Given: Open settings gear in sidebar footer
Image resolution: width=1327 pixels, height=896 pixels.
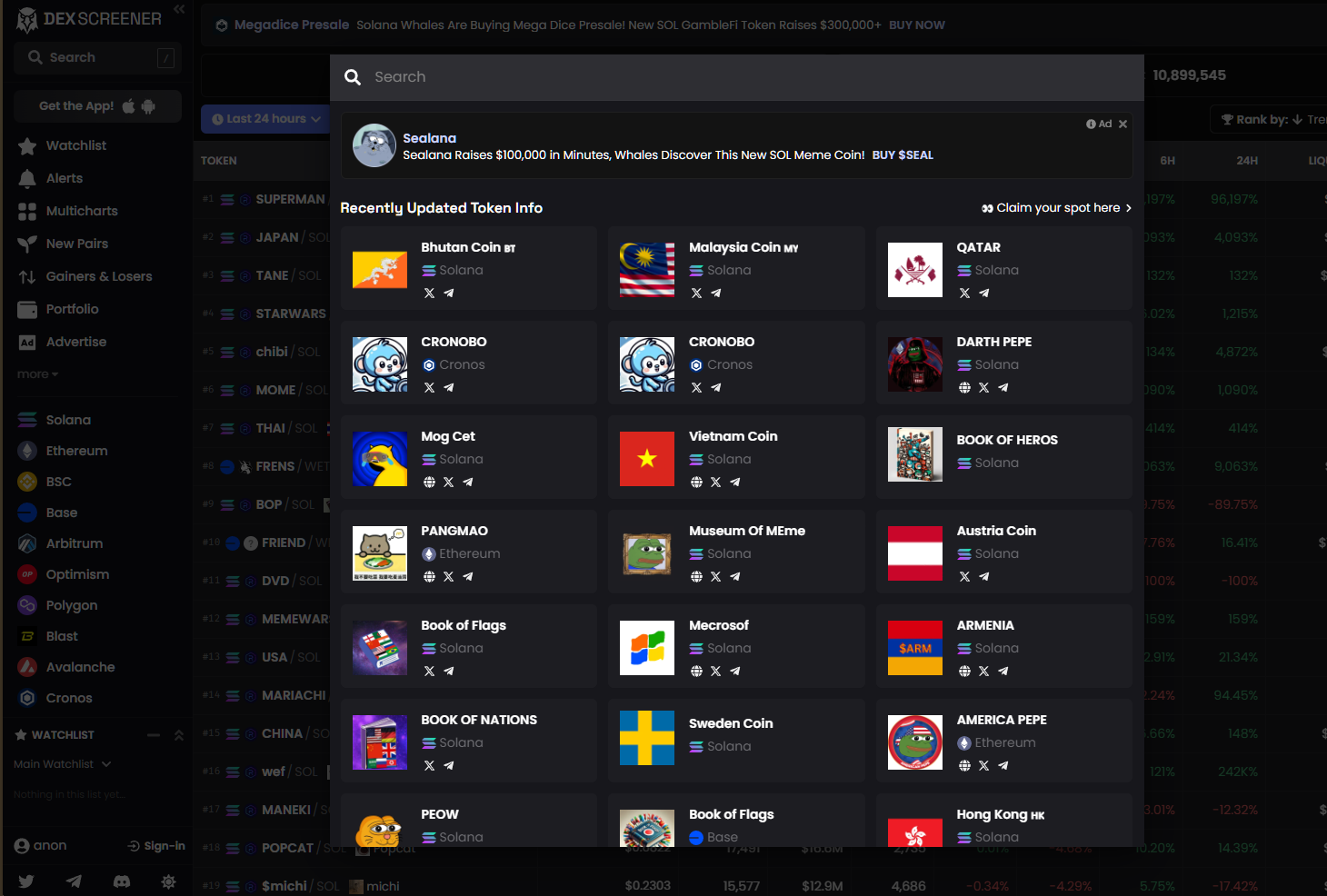Looking at the screenshot, I should click(168, 881).
